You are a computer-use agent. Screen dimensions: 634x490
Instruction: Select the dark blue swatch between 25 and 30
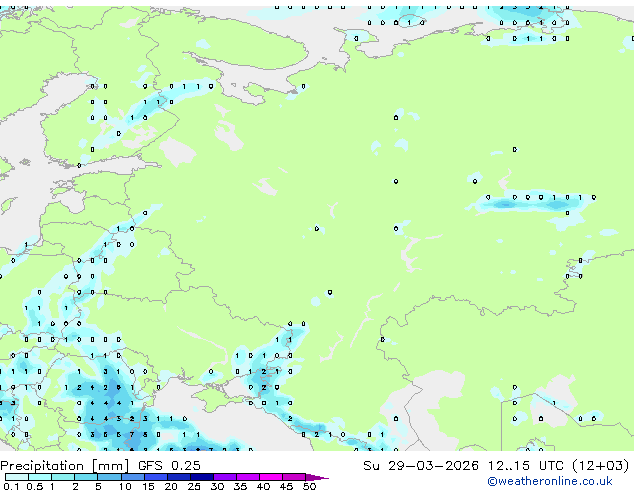[202, 477]
